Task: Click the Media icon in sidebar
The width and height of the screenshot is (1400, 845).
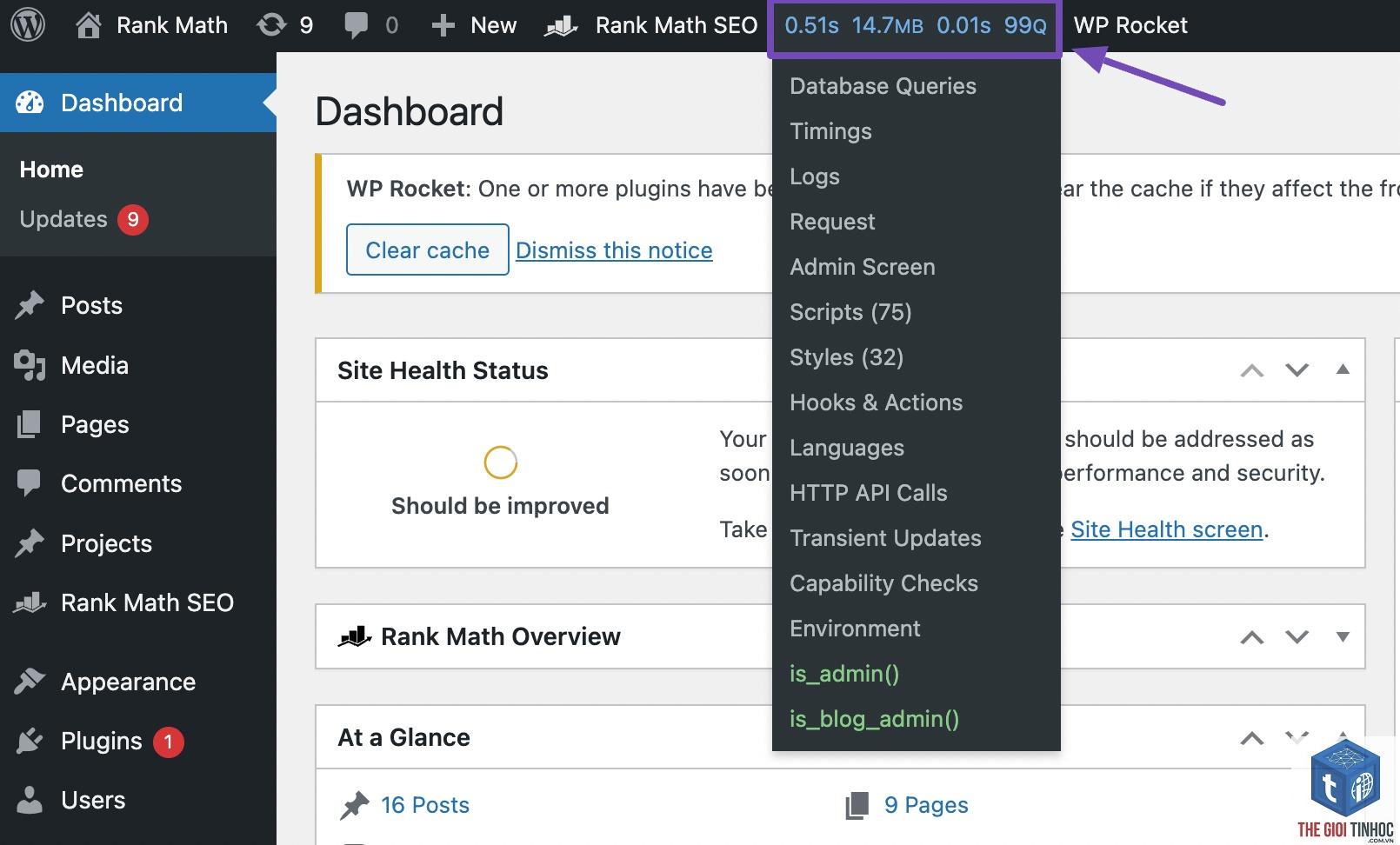Action: pos(30,365)
